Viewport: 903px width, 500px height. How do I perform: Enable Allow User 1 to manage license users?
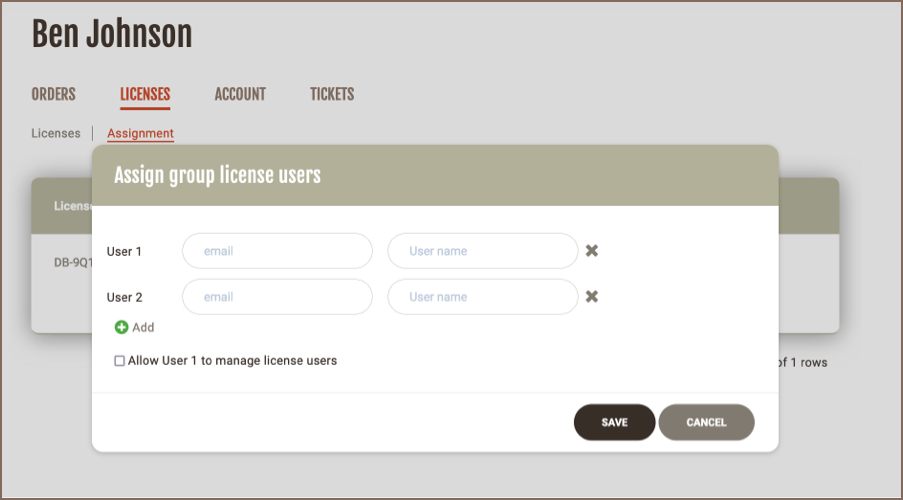[120, 361]
